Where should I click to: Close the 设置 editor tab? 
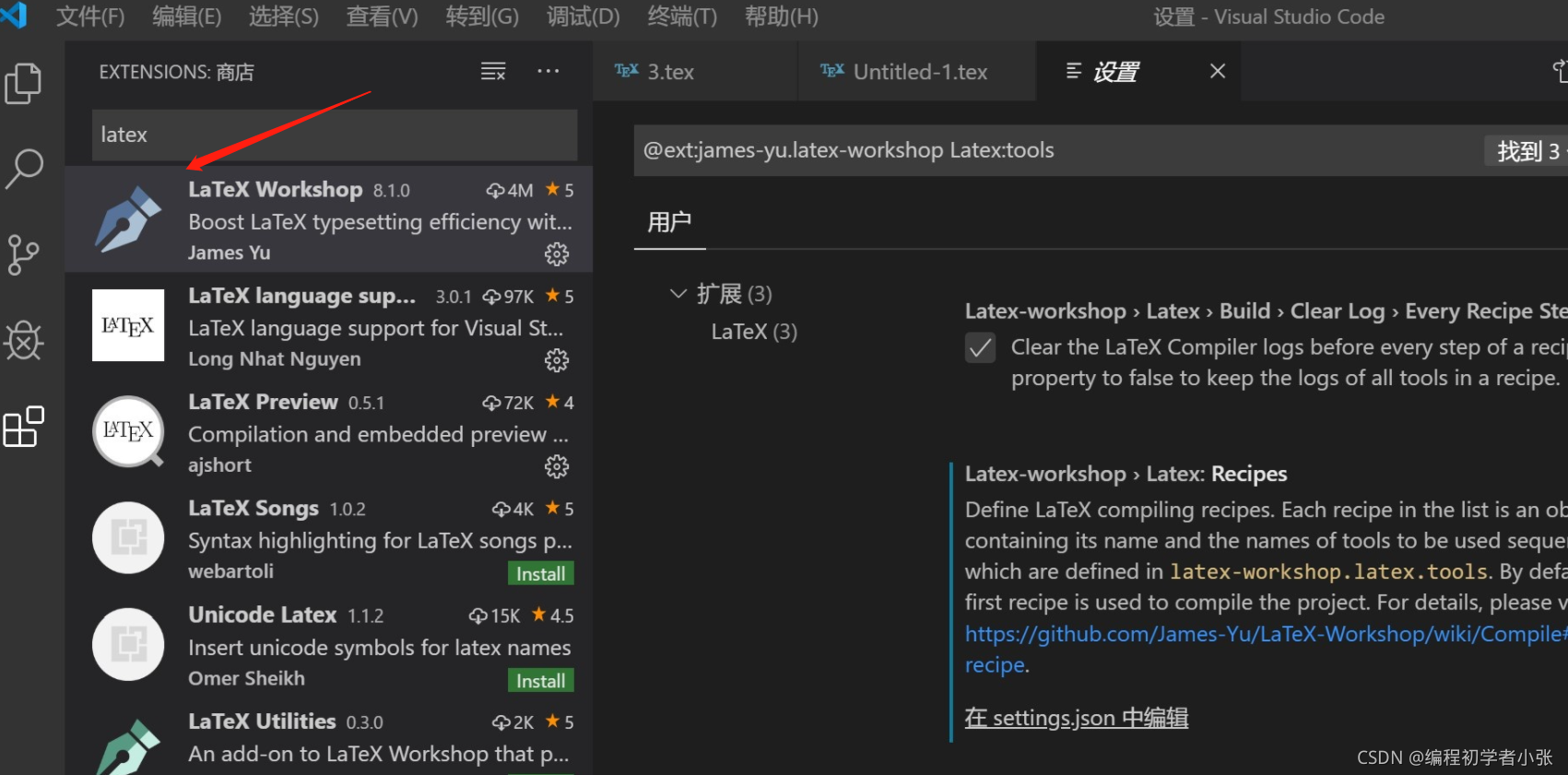point(1218,71)
